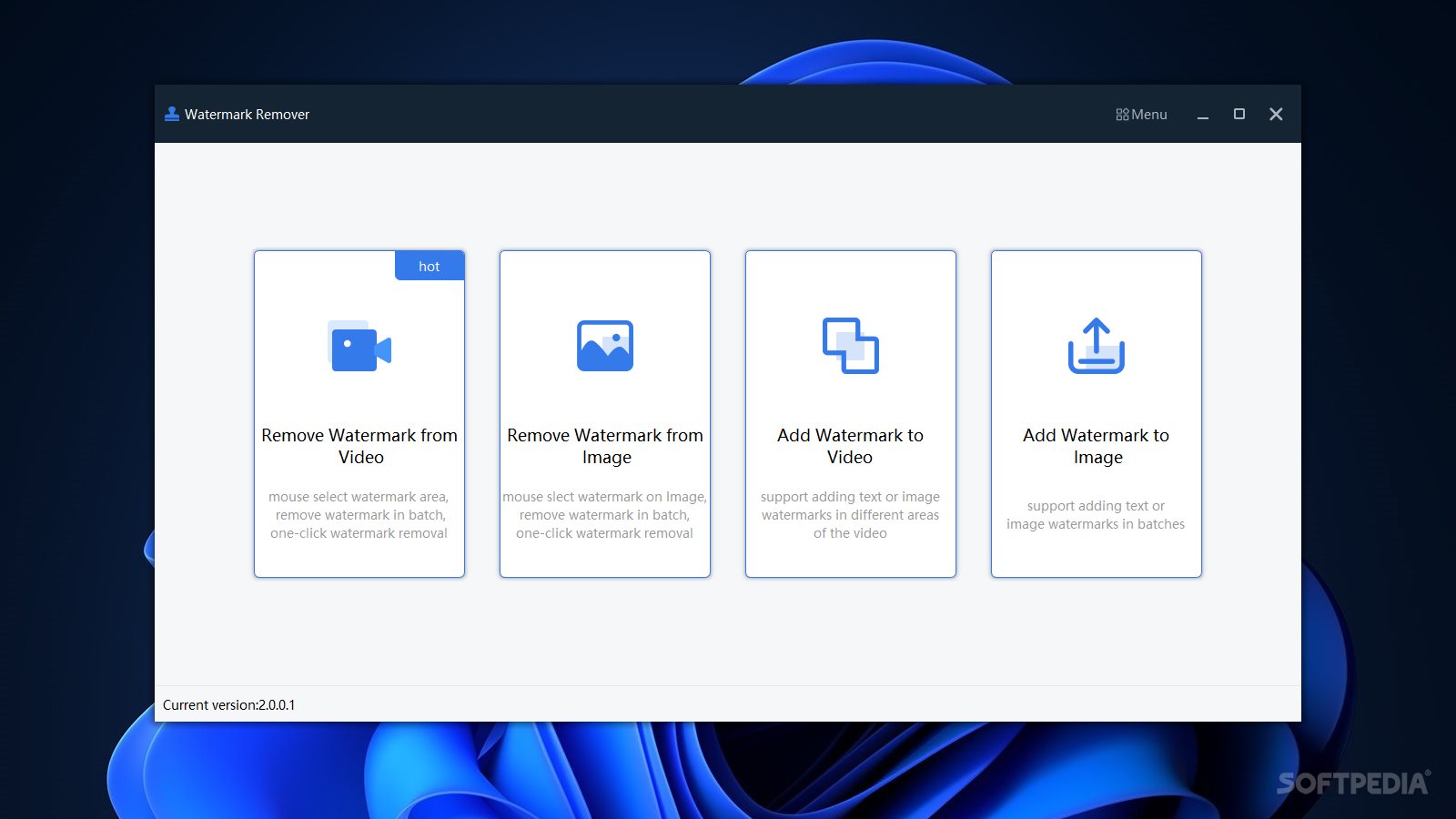The height and width of the screenshot is (819, 1456).
Task: Select "Add Watermark to Image" title
Action: (x=1097, y=446)
